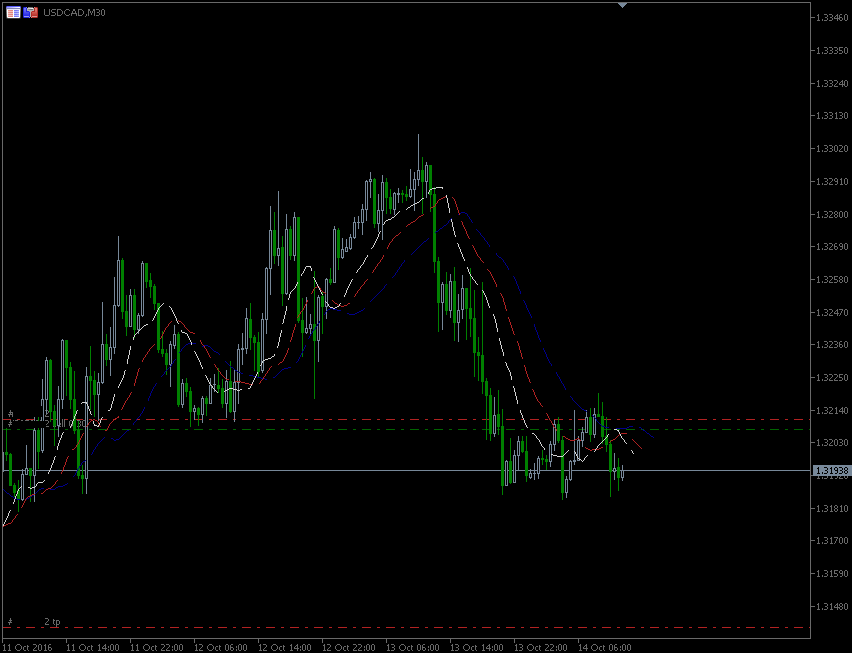The width and height of the screenshot is (852, 653).
Task: Click the '12 Oct 14:00' time label
Action: tap(284, 648)
